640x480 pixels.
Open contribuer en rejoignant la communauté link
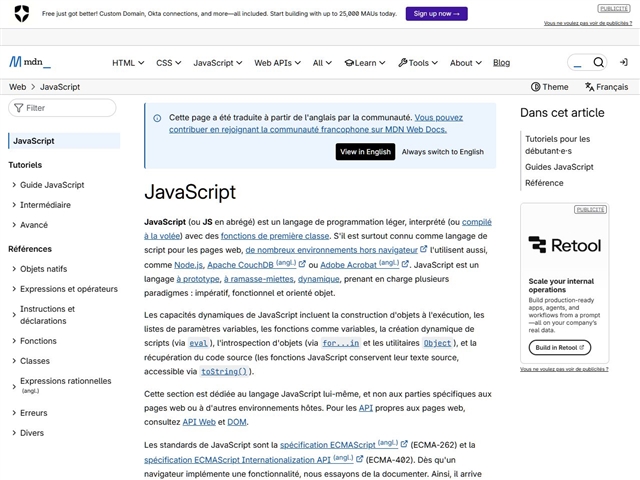pyautogui.click(x=308, y=129)
